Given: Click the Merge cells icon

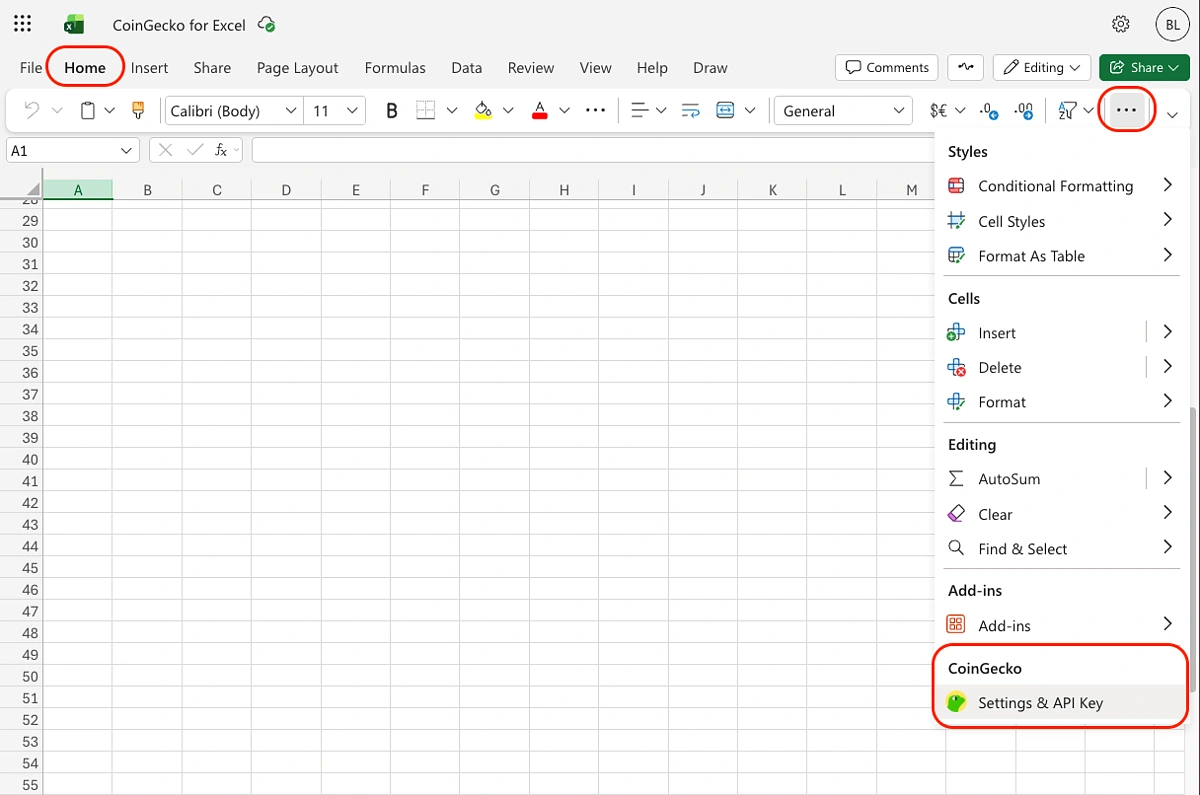Looking at the screenshot, I should [x=726, y=110].
